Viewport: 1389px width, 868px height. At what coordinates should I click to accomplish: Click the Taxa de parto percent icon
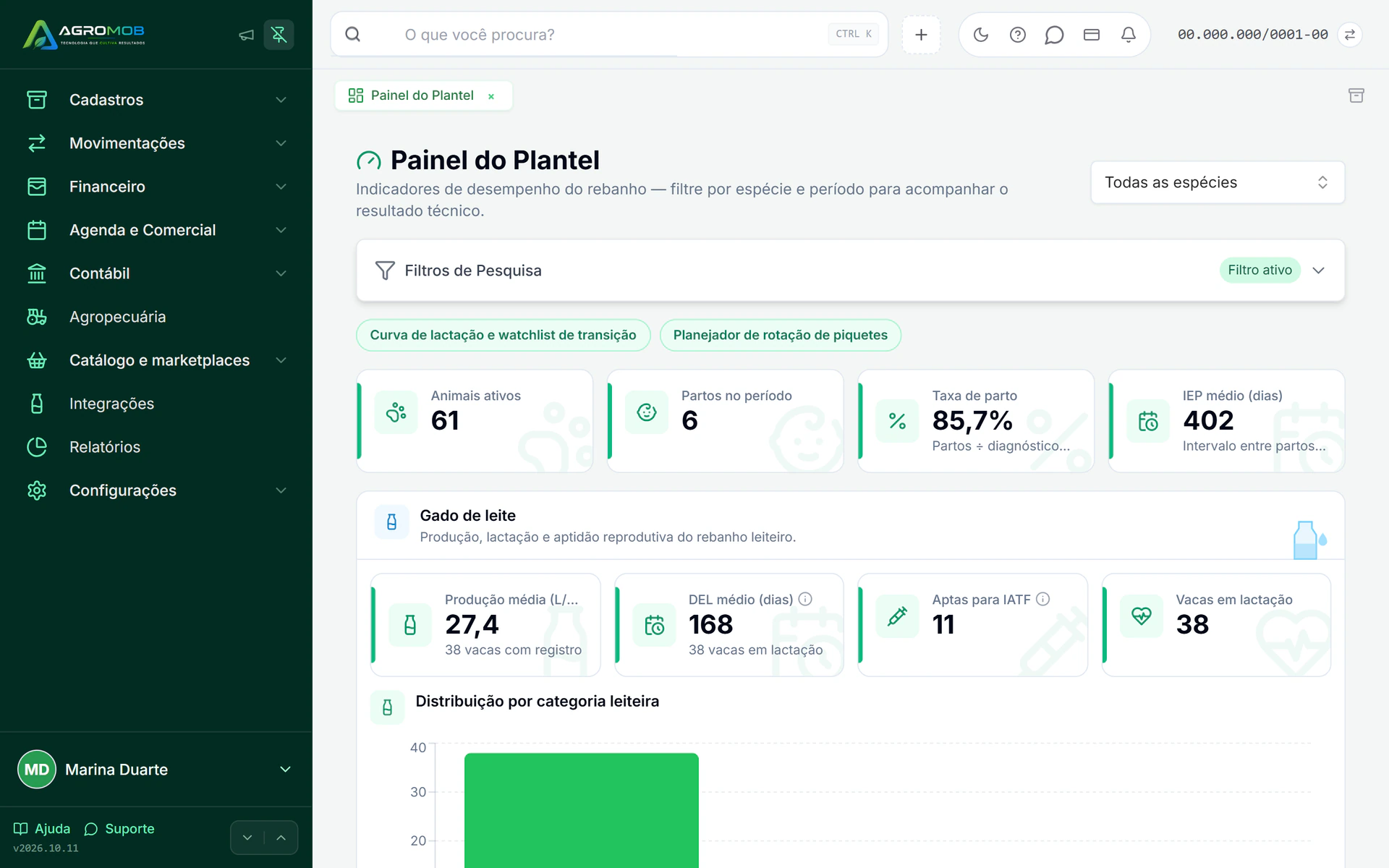[x=897, y=421]
